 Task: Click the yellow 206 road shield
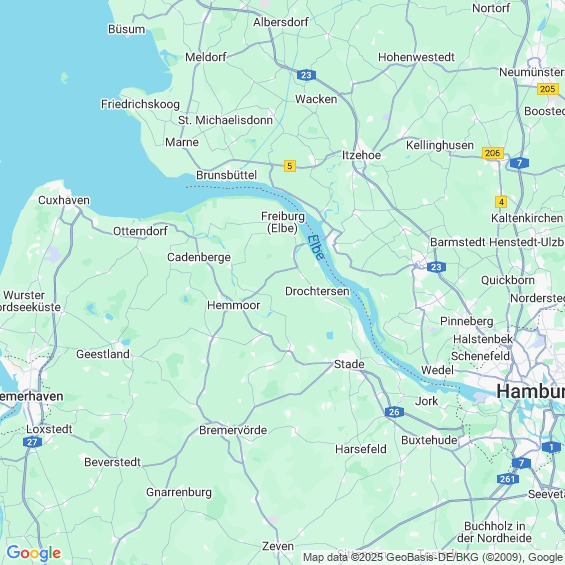click(493, 153)
